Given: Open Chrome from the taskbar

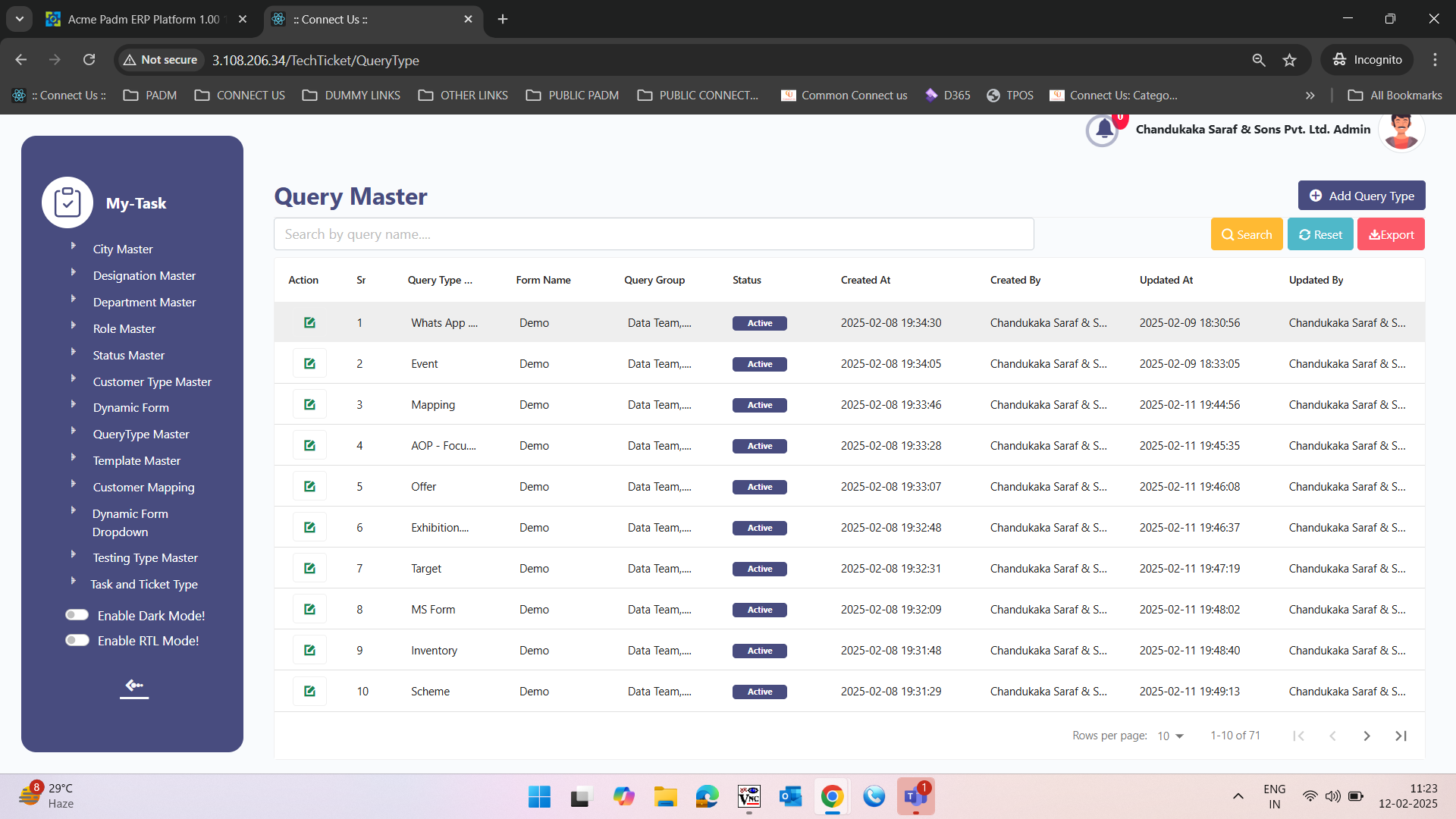Looking at the screenshot, I should pos(832,796).
